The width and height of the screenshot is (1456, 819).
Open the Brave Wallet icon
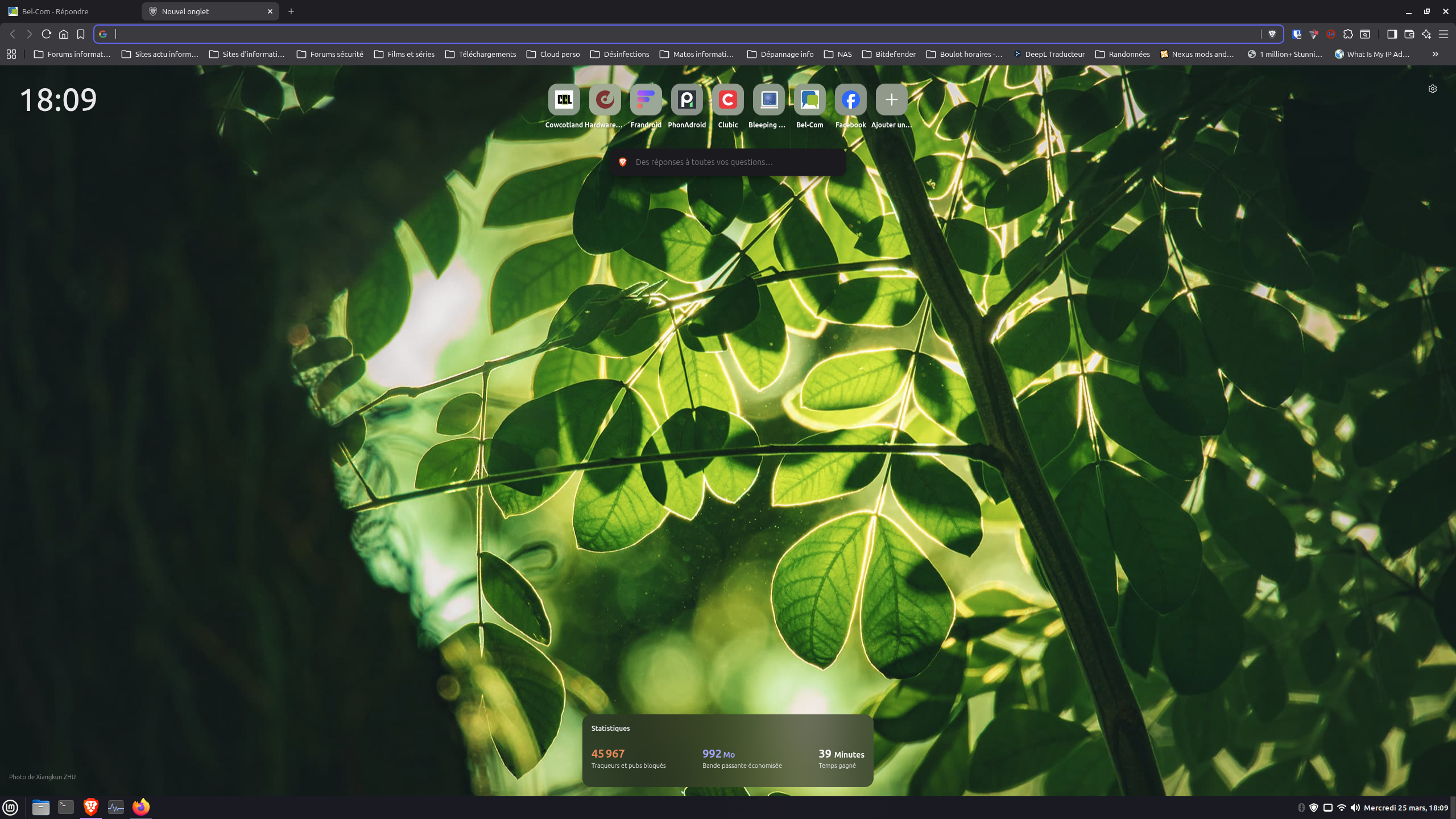click(1409, 34)
